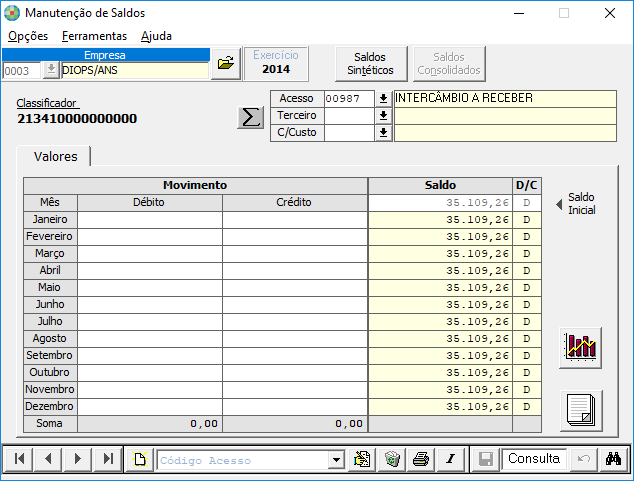This screenshot has height=481, width=634.
Task: Click the printer icon
Action: pos(421,459)
